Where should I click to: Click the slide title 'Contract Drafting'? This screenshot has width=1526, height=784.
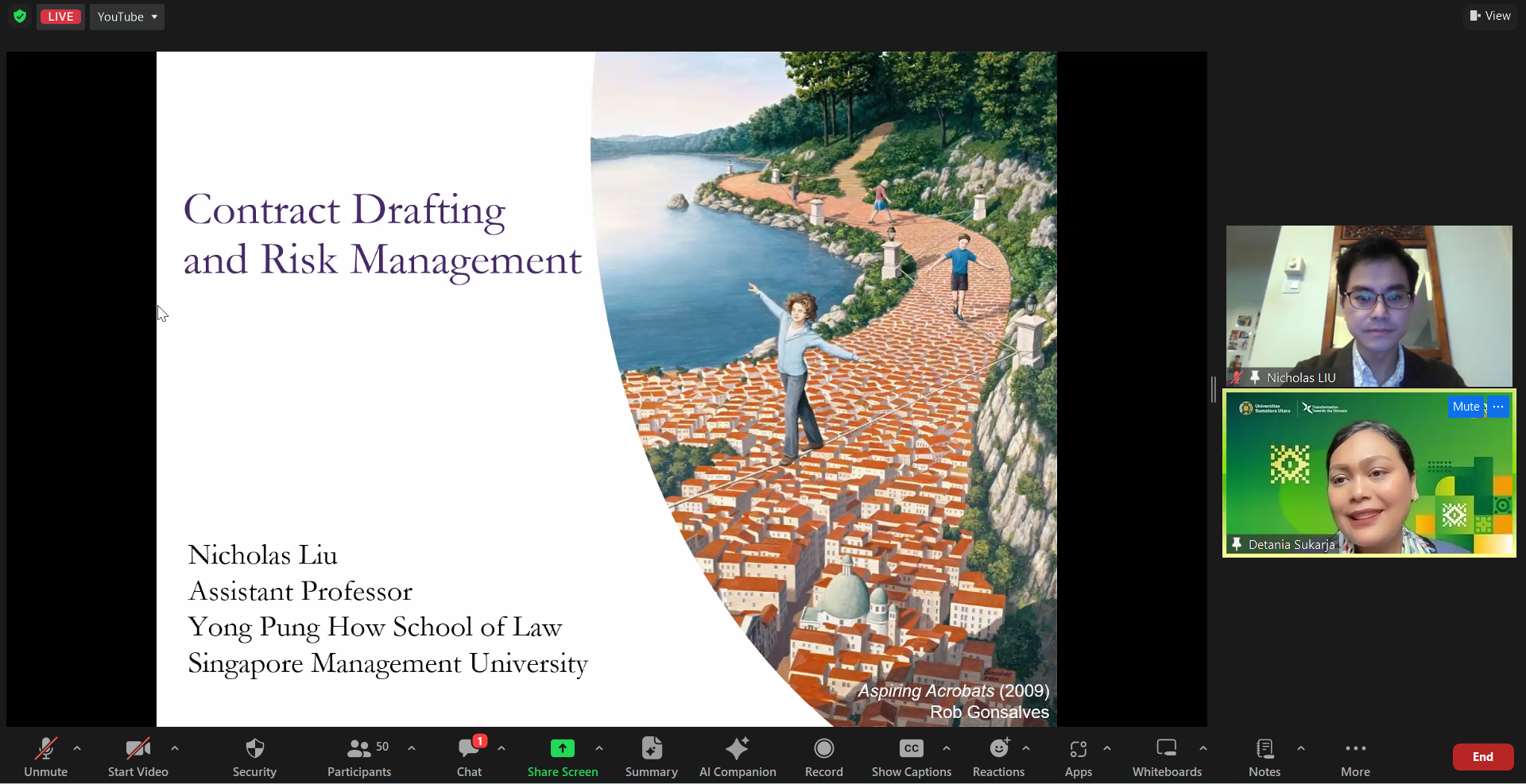[x=345, y=211]
